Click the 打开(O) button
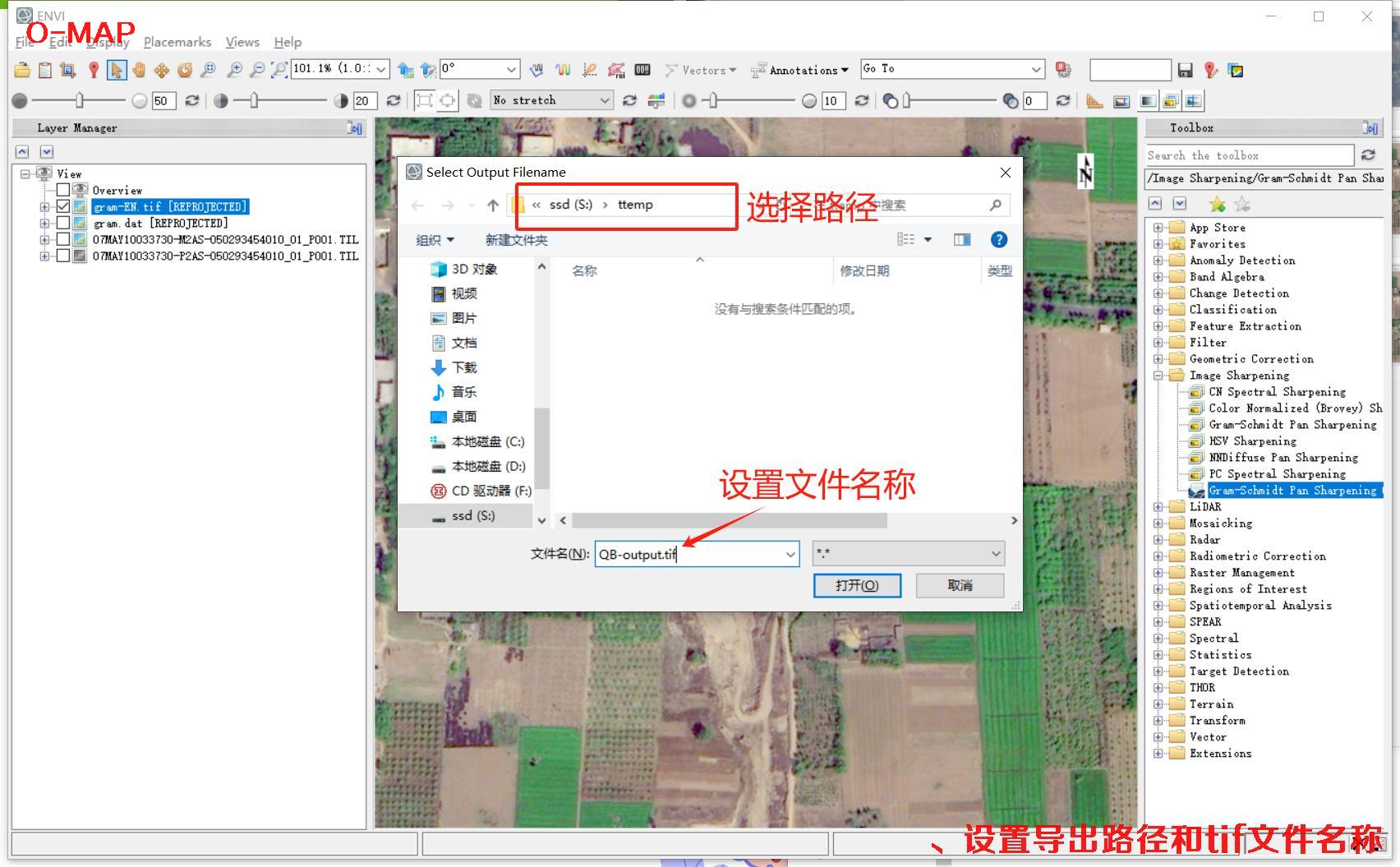The height and width of the screenshot is (867, 1400). click(x=856, y=585)
